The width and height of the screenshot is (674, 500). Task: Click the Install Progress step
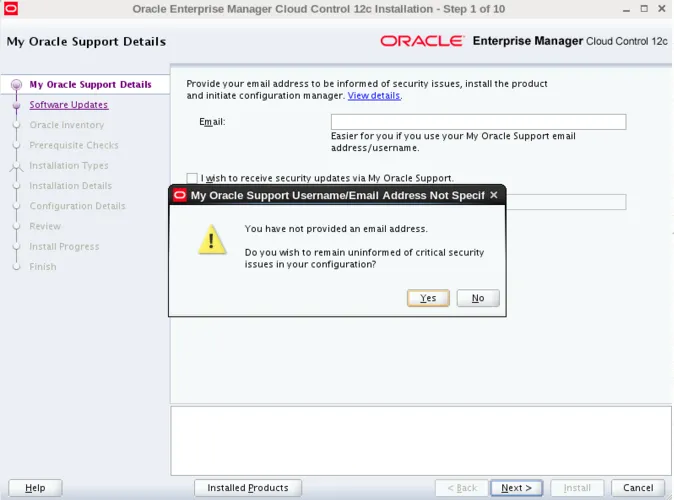[x=64, y=246]
